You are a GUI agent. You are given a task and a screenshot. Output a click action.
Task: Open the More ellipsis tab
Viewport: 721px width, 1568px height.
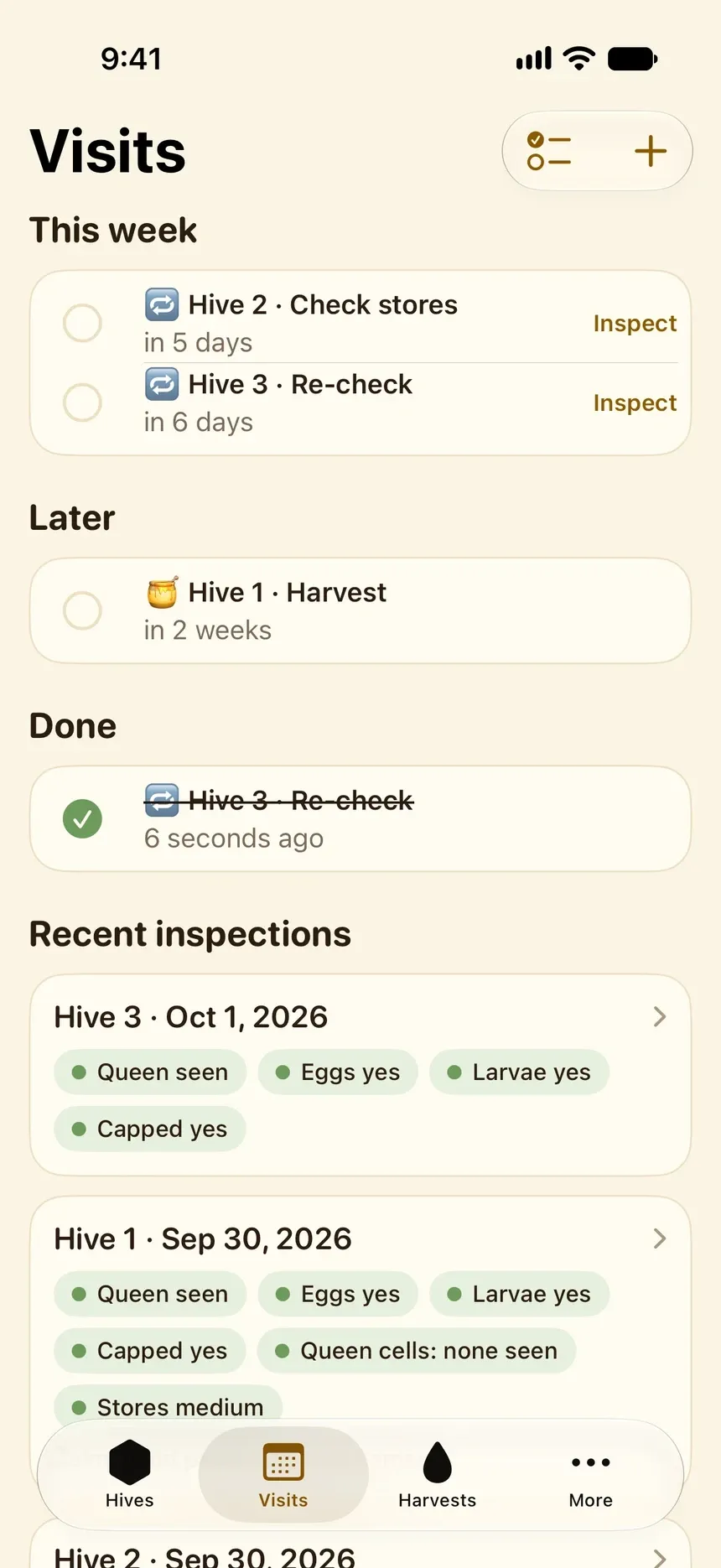coord(591,1474)
